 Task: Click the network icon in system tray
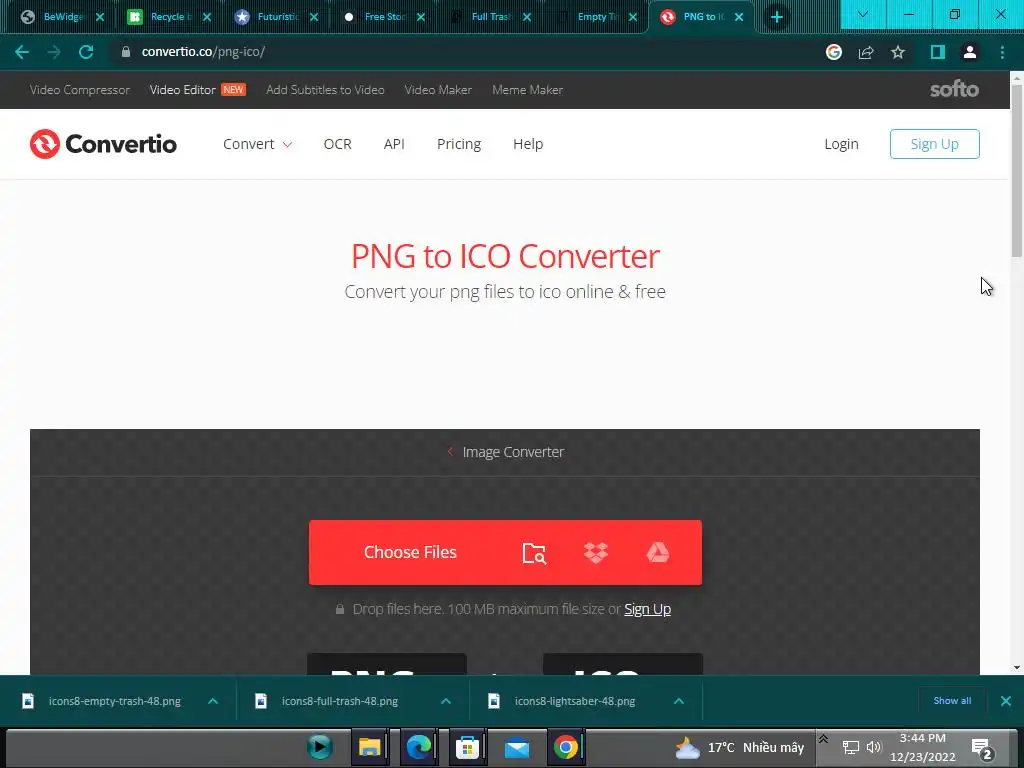(x=850, y=747)
